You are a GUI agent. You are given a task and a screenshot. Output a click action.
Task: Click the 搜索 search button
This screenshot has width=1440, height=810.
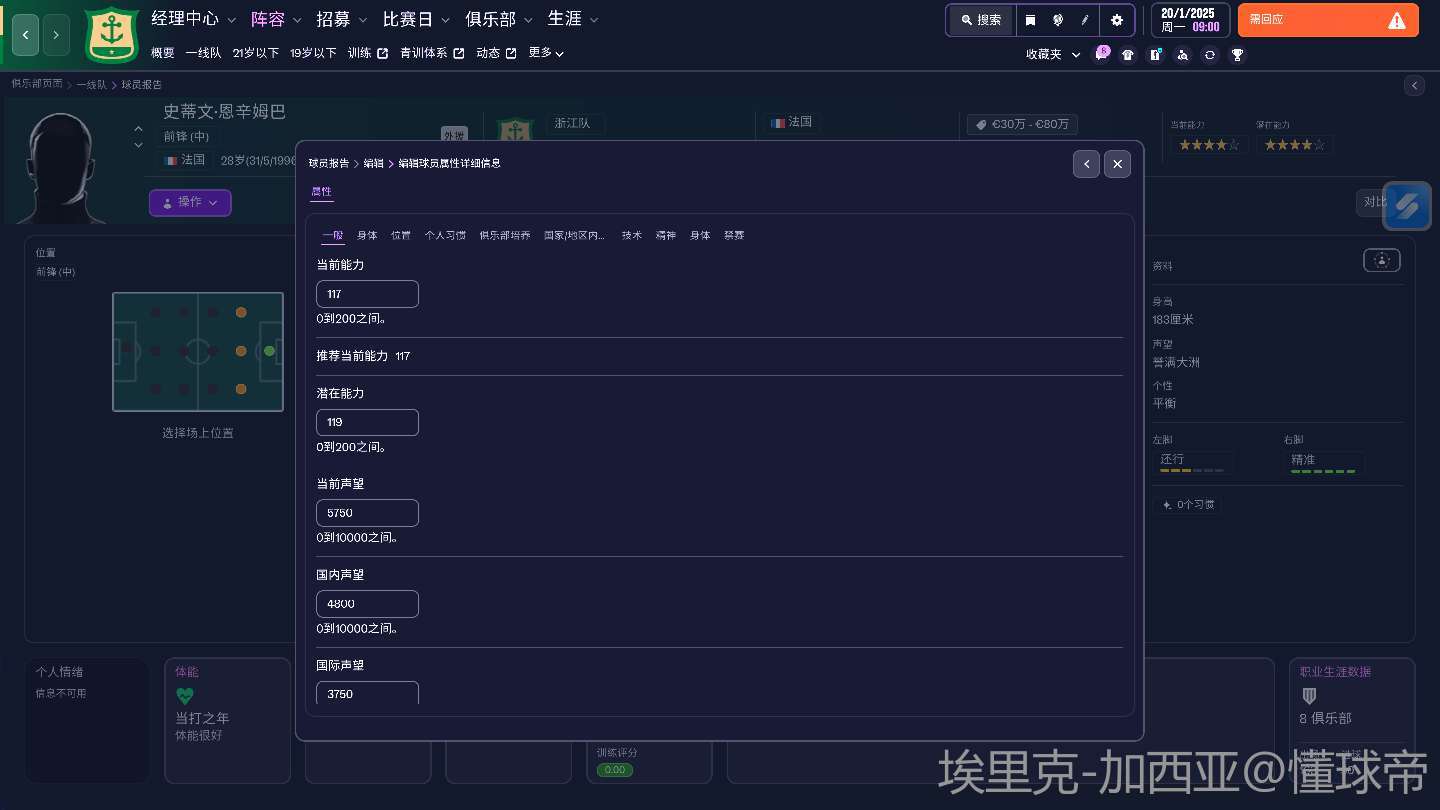[x=981, y=20]
